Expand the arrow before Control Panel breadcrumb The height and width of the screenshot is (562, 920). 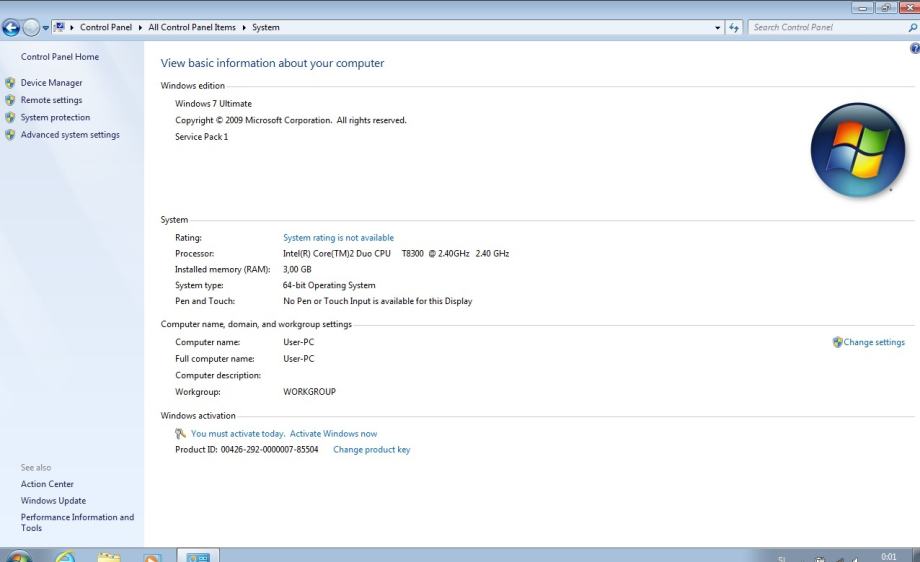pos(72,28)
